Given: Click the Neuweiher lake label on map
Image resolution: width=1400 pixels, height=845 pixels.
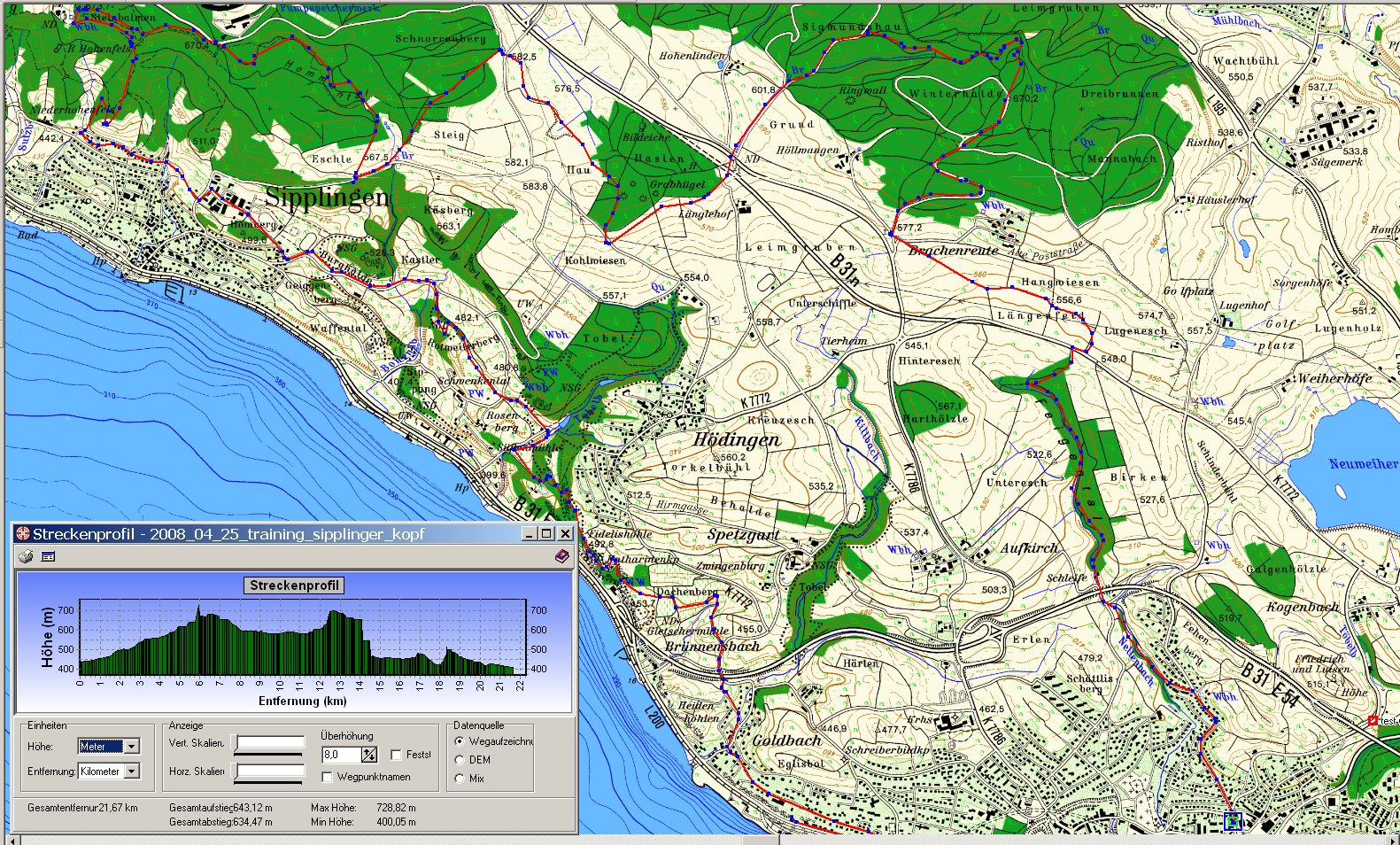Looking at the screenshot, I should [1364, 463].
